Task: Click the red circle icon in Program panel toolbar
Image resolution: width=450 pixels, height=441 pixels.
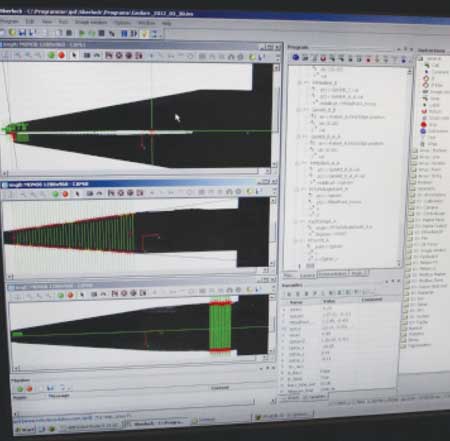Action: coord(323,59)
